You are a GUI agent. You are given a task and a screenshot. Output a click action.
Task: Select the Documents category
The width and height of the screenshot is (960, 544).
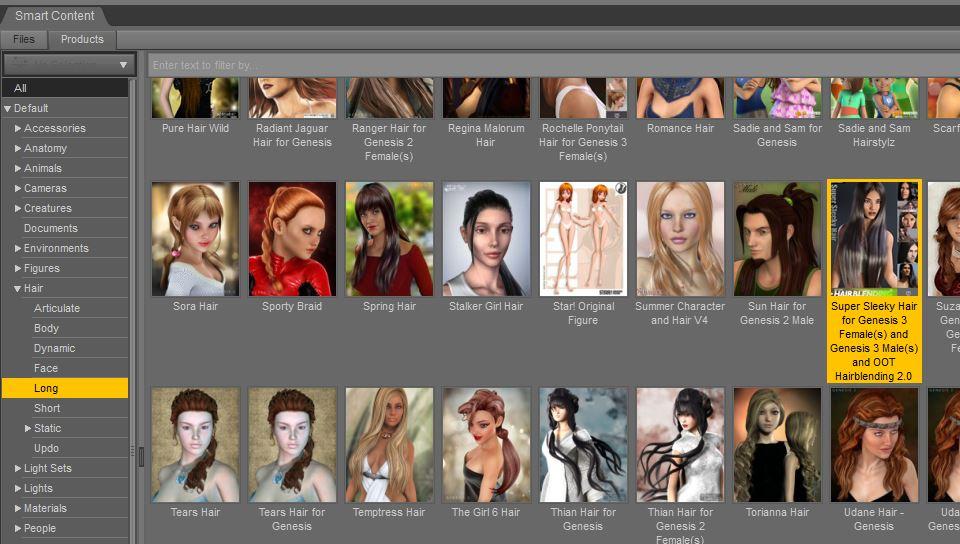[51, 228]
